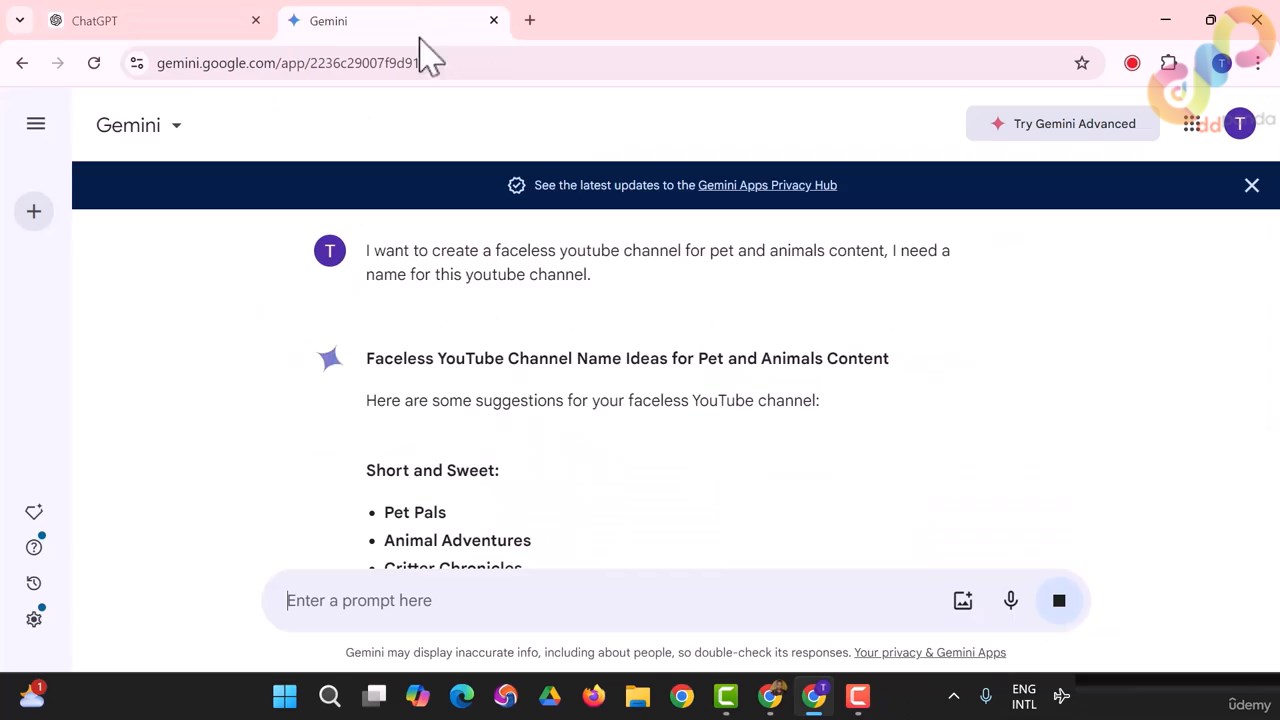This screenshot has width=1280, height=720.
Task: Click the Faceless YouTube Channel Name Ideas heading
Action: [627, 358]
